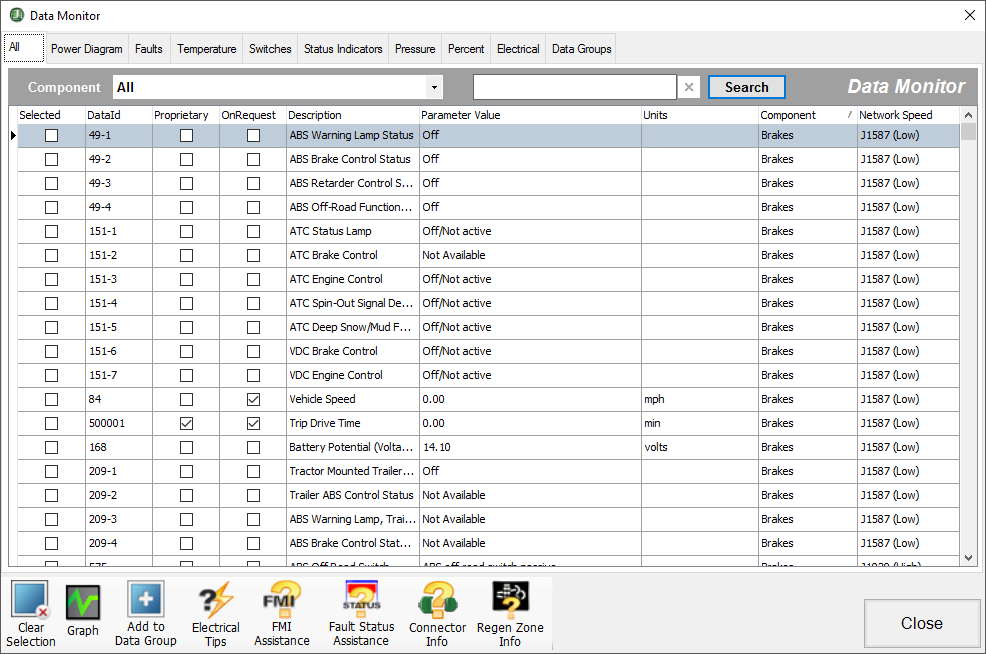Click the vertical scrollbar down arrow
Screen dimensions: 986x654
pyautogui.click(x=967, y=558)
